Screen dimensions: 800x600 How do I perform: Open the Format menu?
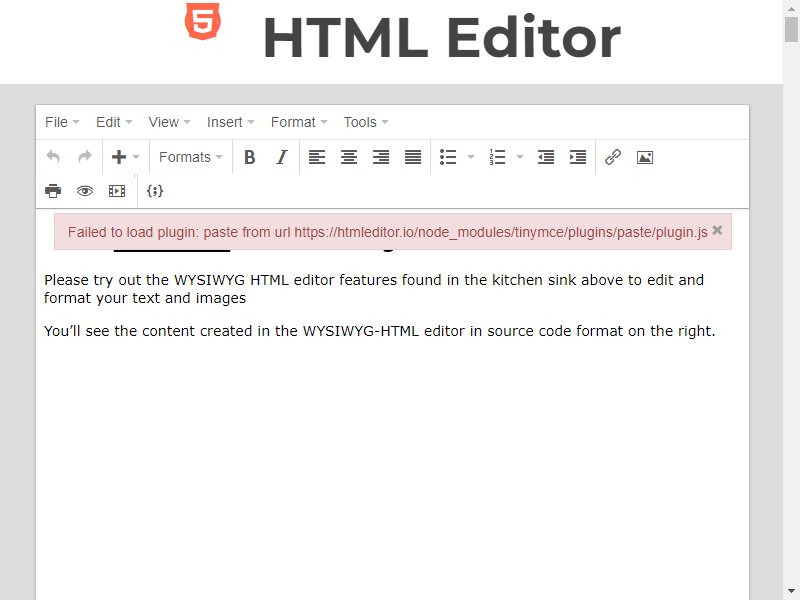[299, 122]
